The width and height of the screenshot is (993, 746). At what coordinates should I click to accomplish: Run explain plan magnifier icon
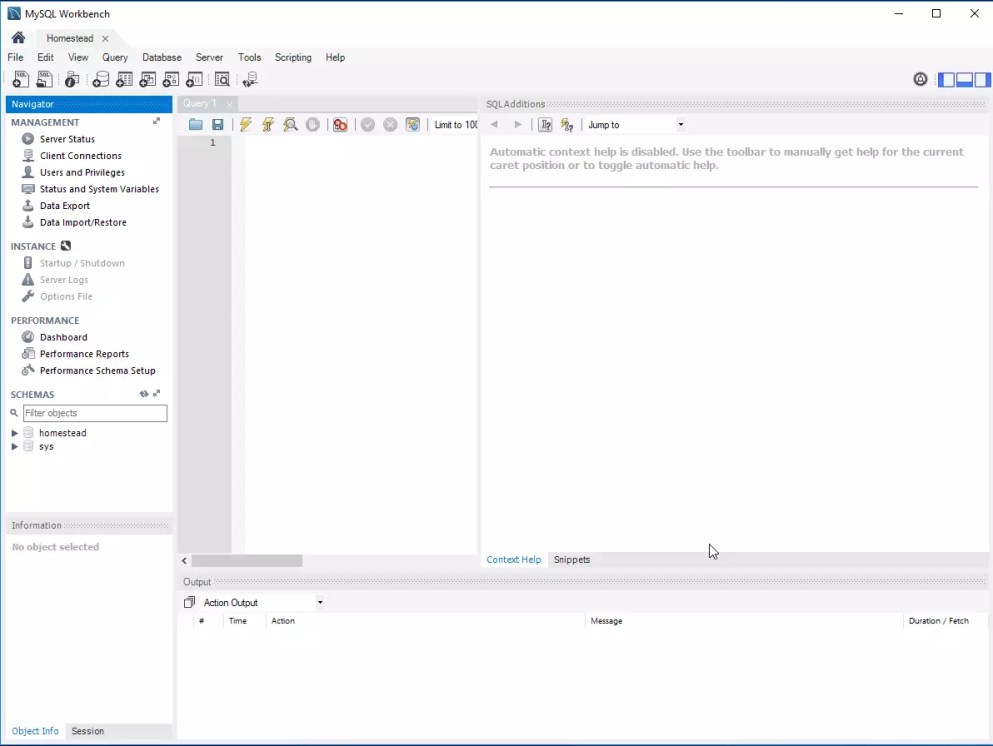290,125
